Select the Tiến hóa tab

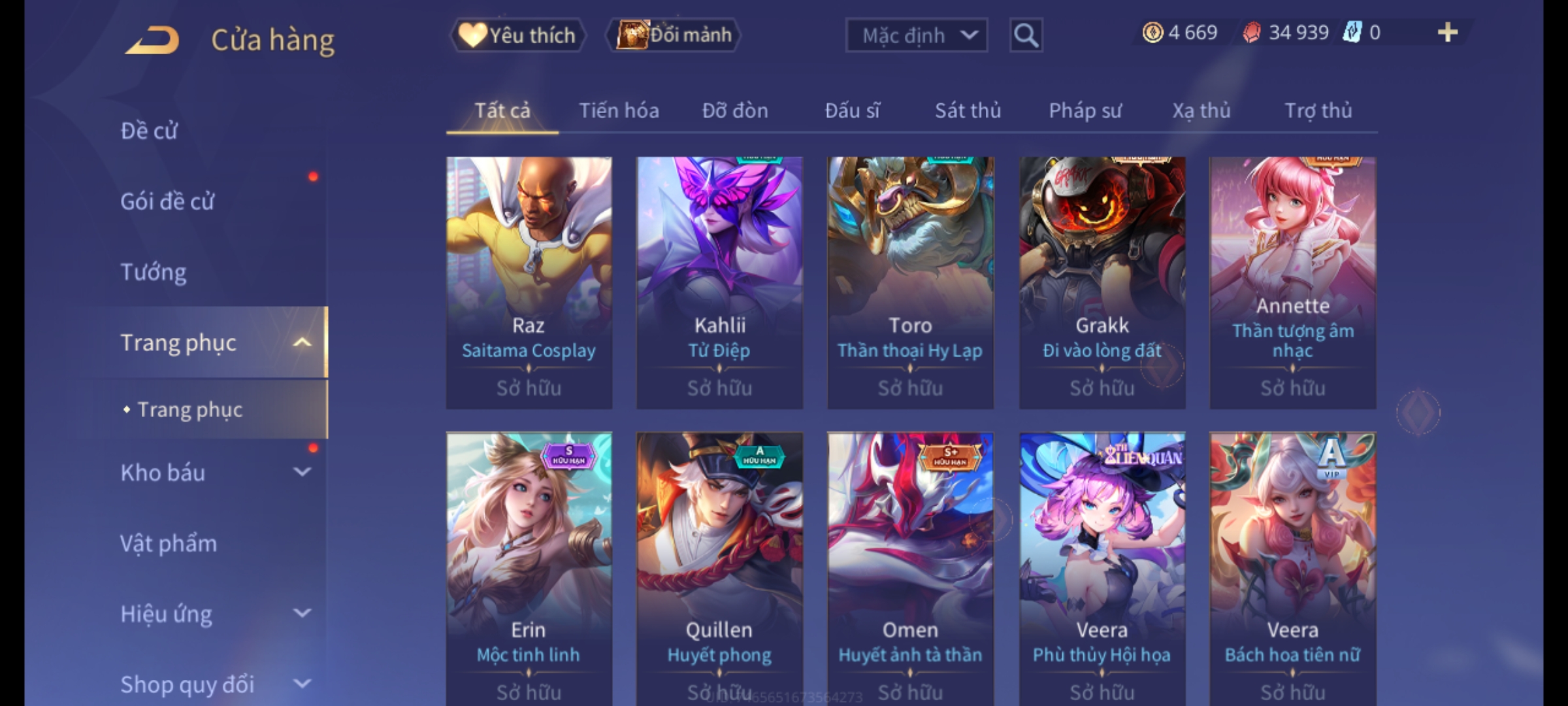pos(619,110)
